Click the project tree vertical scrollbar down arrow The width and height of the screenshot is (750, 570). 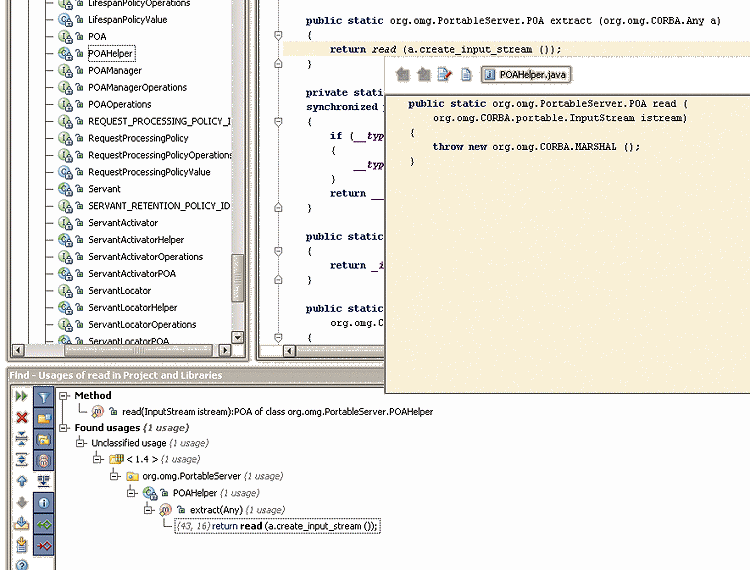tap(238, 338)
